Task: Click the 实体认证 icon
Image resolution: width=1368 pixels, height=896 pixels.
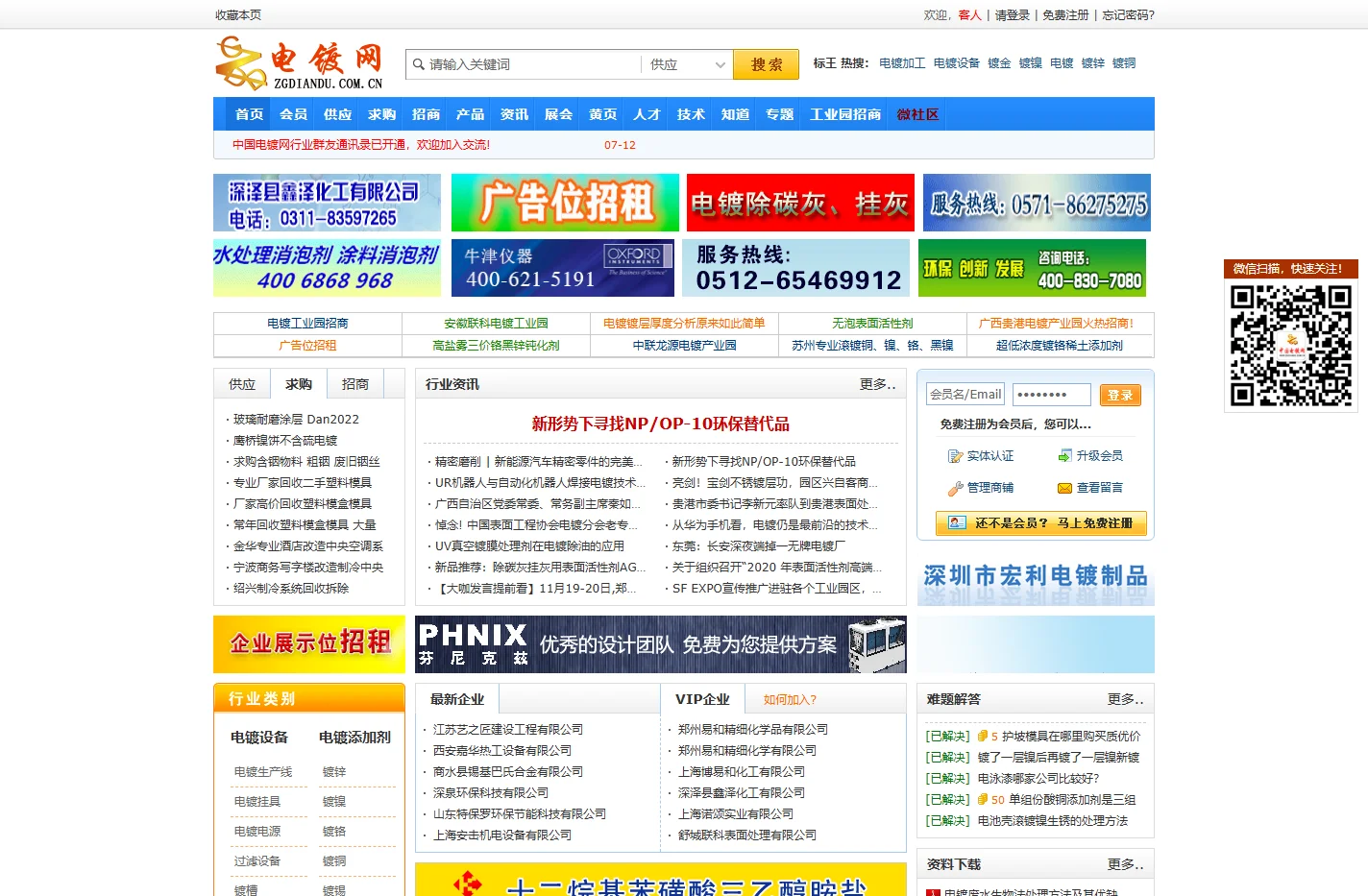Action: coord(955,456)
